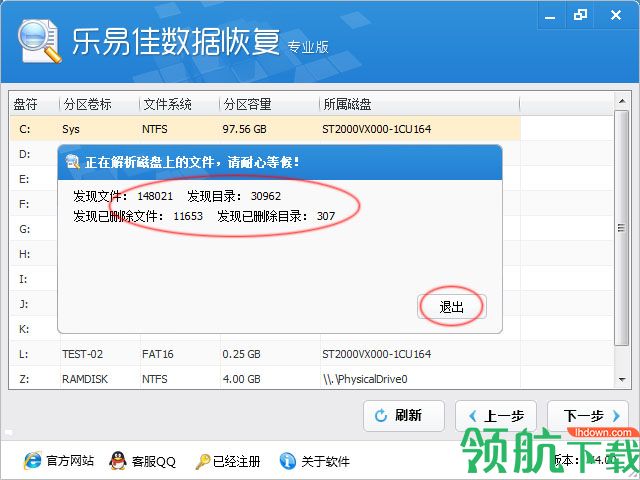
Task: Click the scrollbar up arrow in the partition list
Action: click(x=622, y=101)
